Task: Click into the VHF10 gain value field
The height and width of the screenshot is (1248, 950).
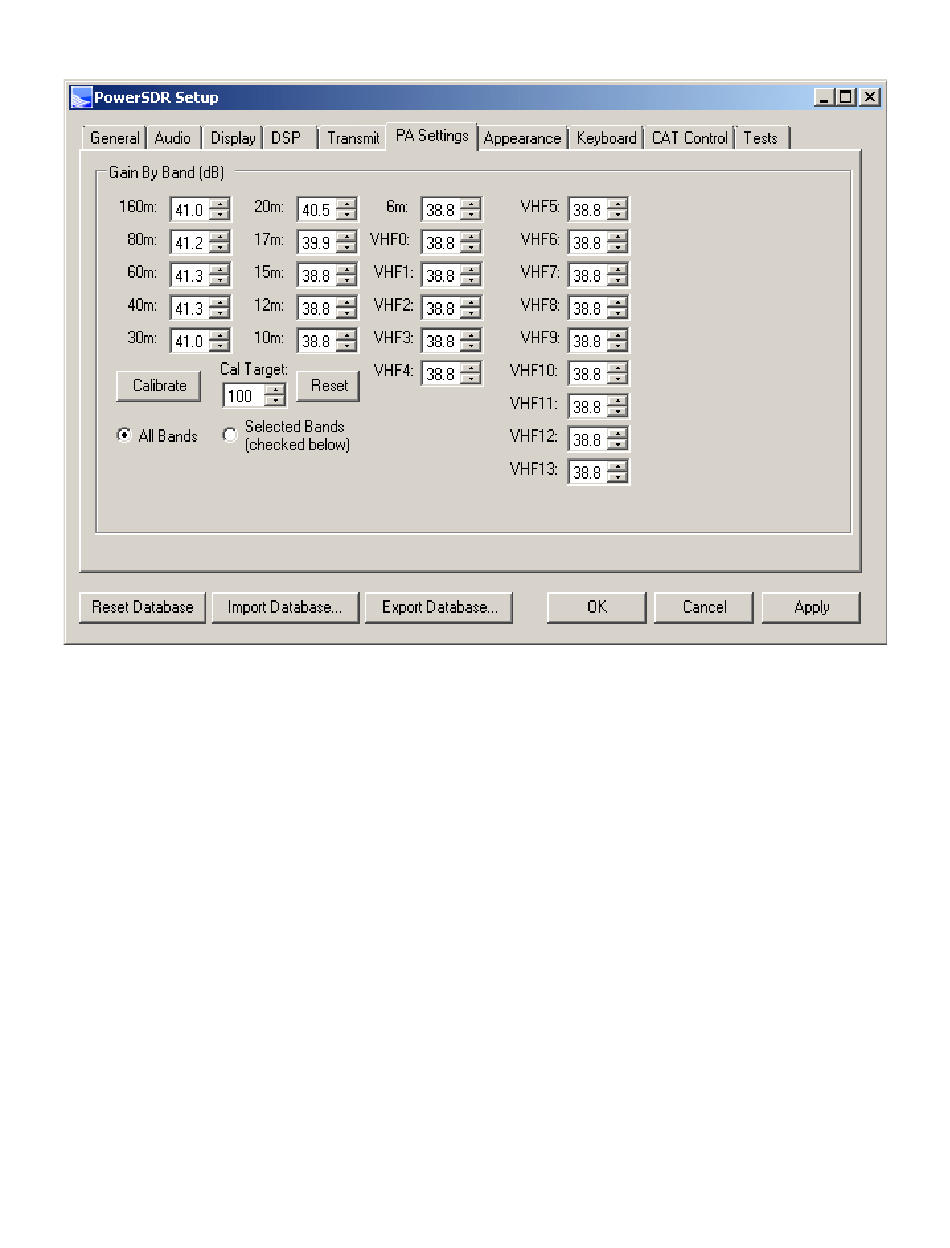Action: click(x=589, y=374)
